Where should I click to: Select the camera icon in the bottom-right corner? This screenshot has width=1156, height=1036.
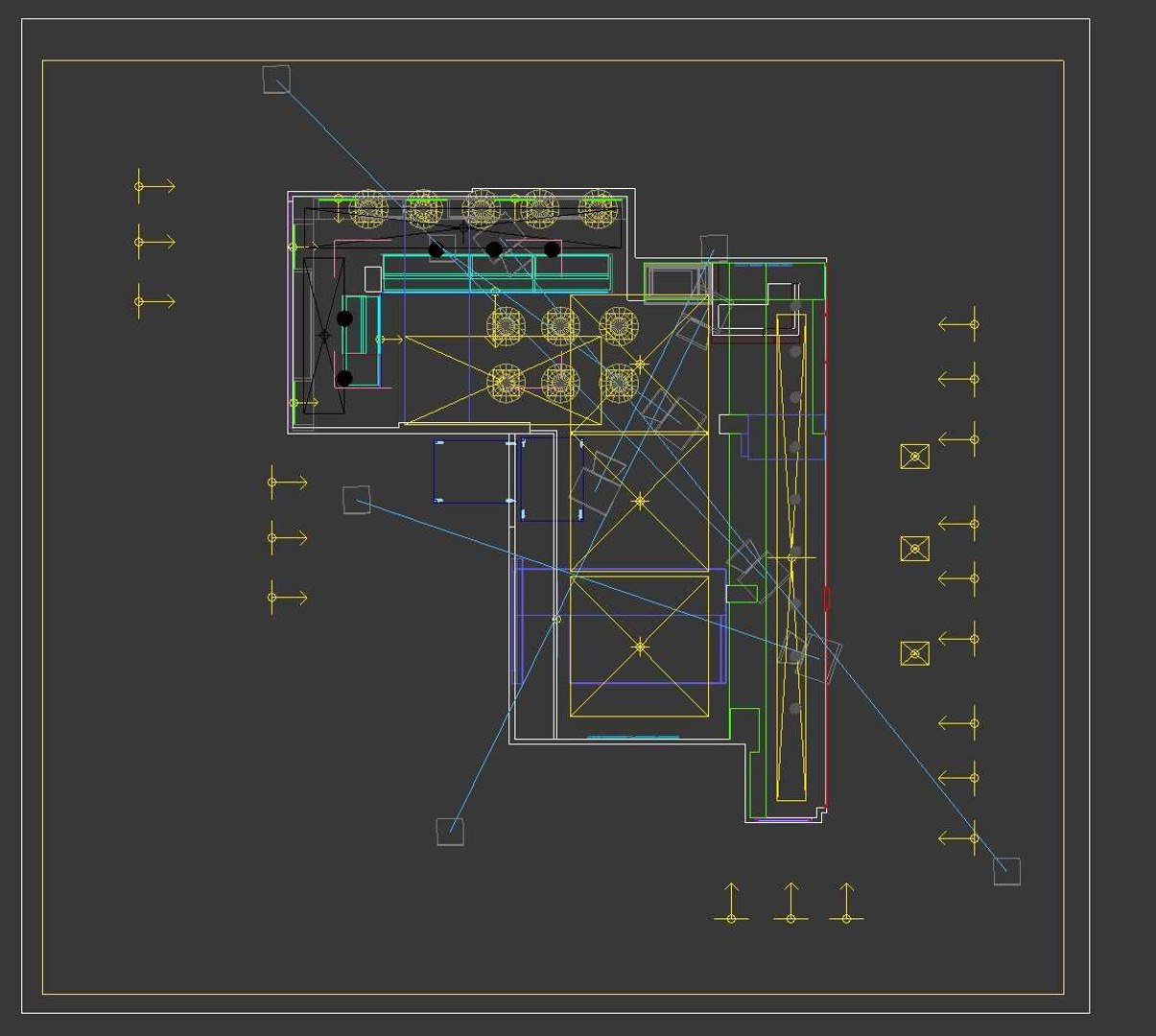point(1006,872)
